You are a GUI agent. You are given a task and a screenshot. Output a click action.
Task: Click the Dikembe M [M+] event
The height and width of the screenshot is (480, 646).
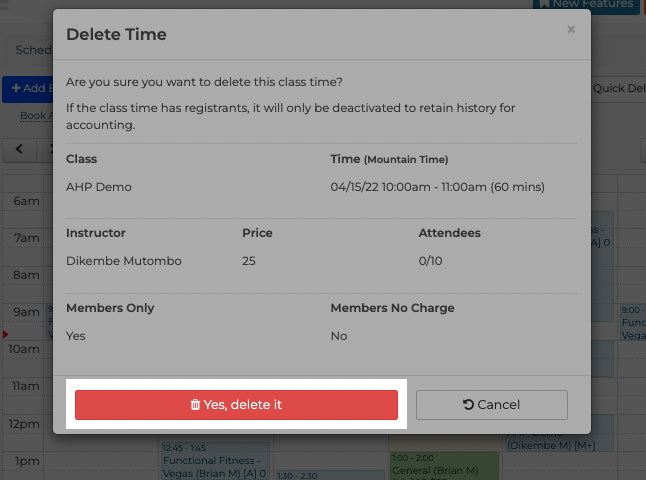coord(551,446)
